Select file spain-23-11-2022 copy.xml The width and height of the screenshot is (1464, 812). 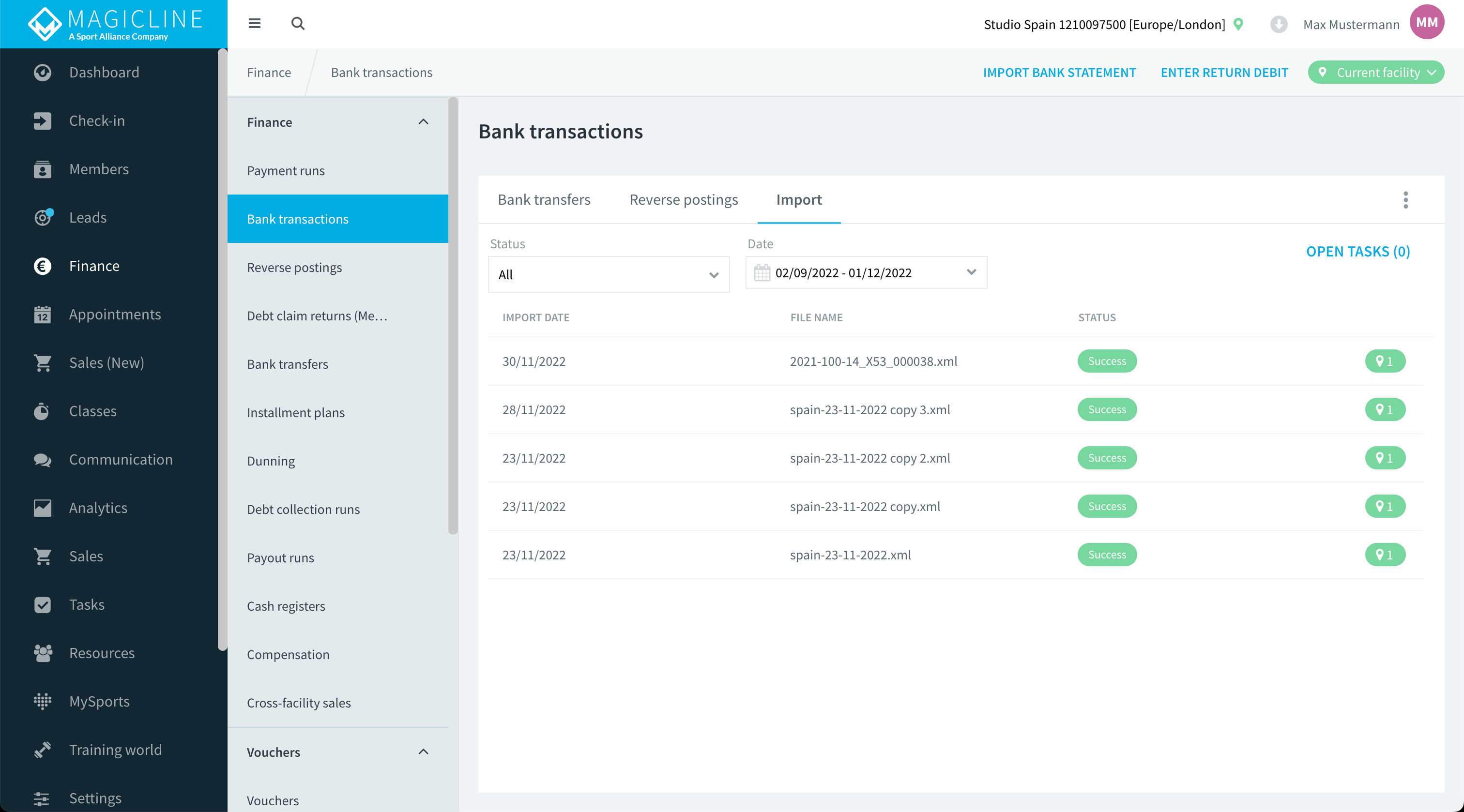(865, 506)
